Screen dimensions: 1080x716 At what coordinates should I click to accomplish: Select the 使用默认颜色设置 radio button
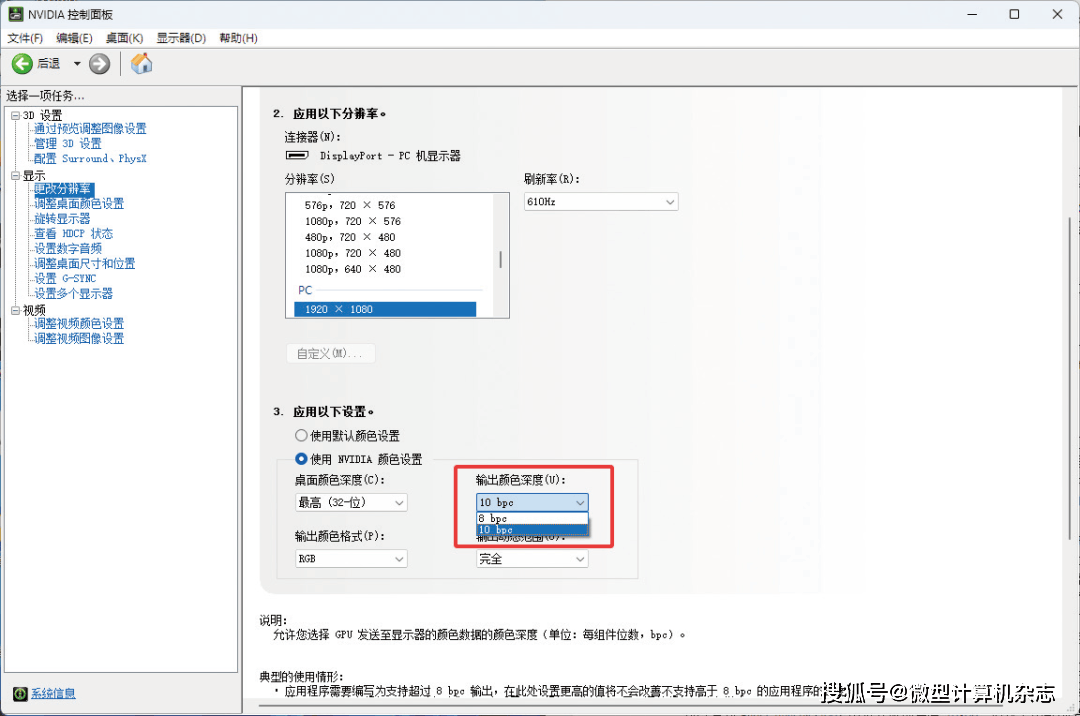tap(301, 435)
